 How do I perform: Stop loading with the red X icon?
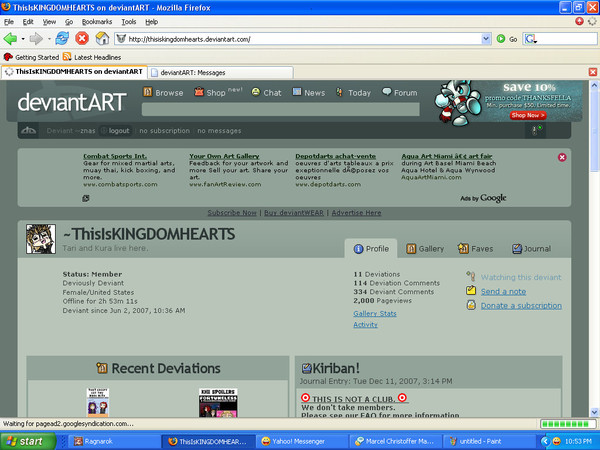(x=82, y=39)
